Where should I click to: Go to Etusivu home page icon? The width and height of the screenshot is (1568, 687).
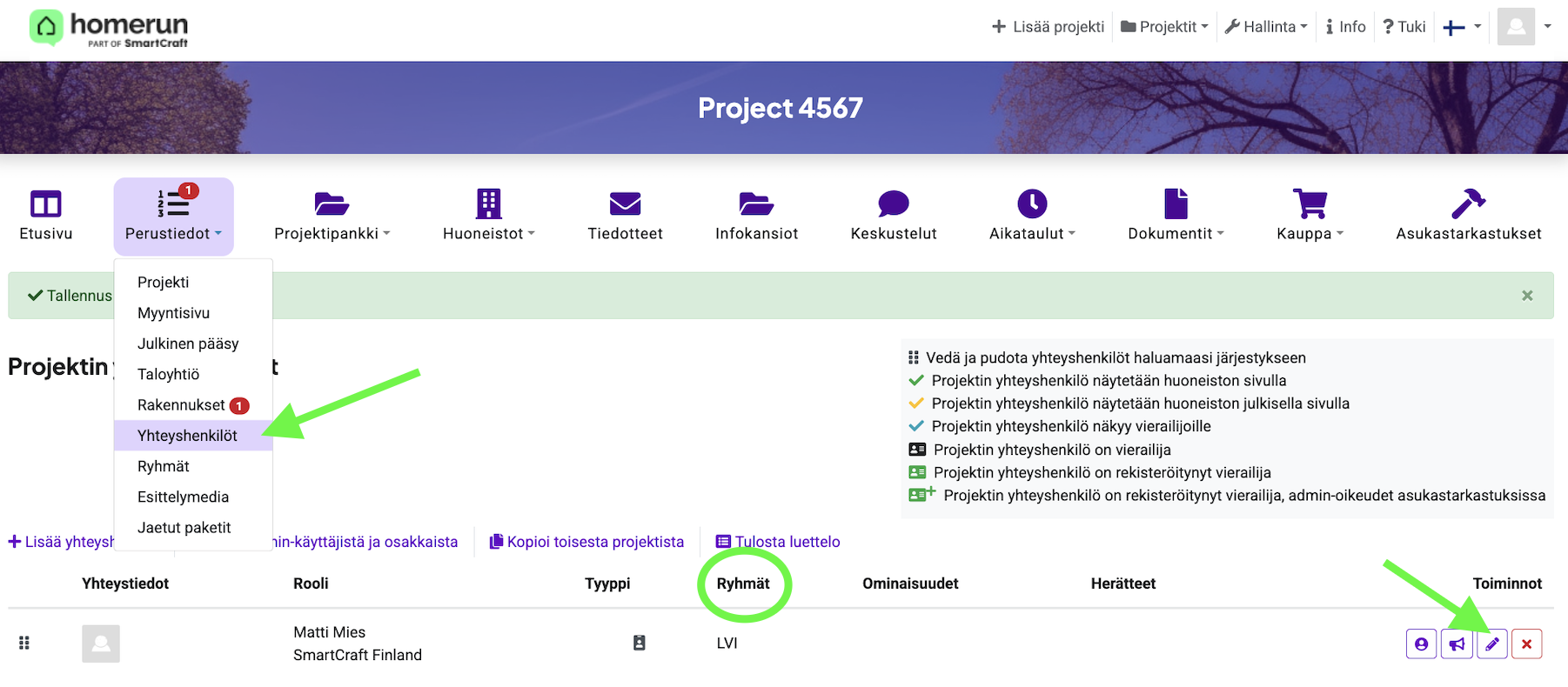click(46, 215)
